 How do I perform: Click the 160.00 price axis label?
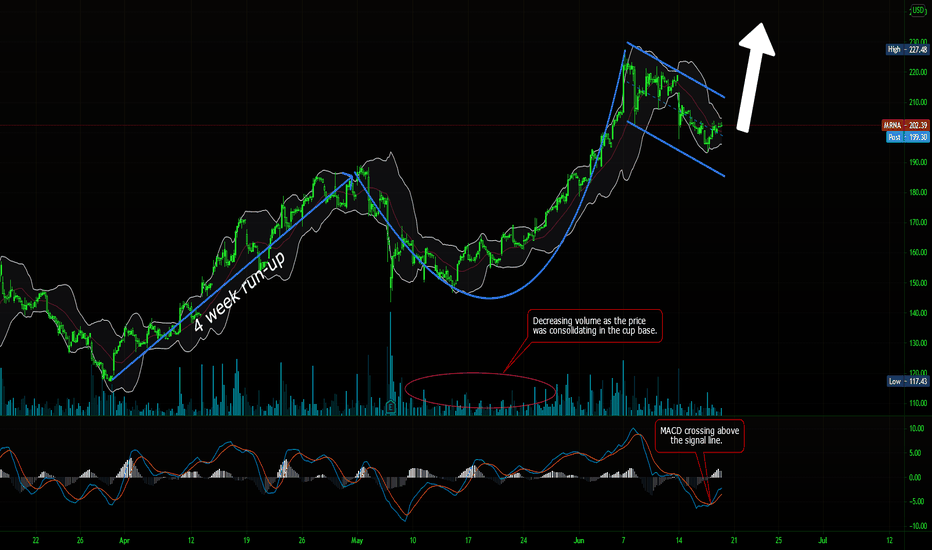point(918,252)
